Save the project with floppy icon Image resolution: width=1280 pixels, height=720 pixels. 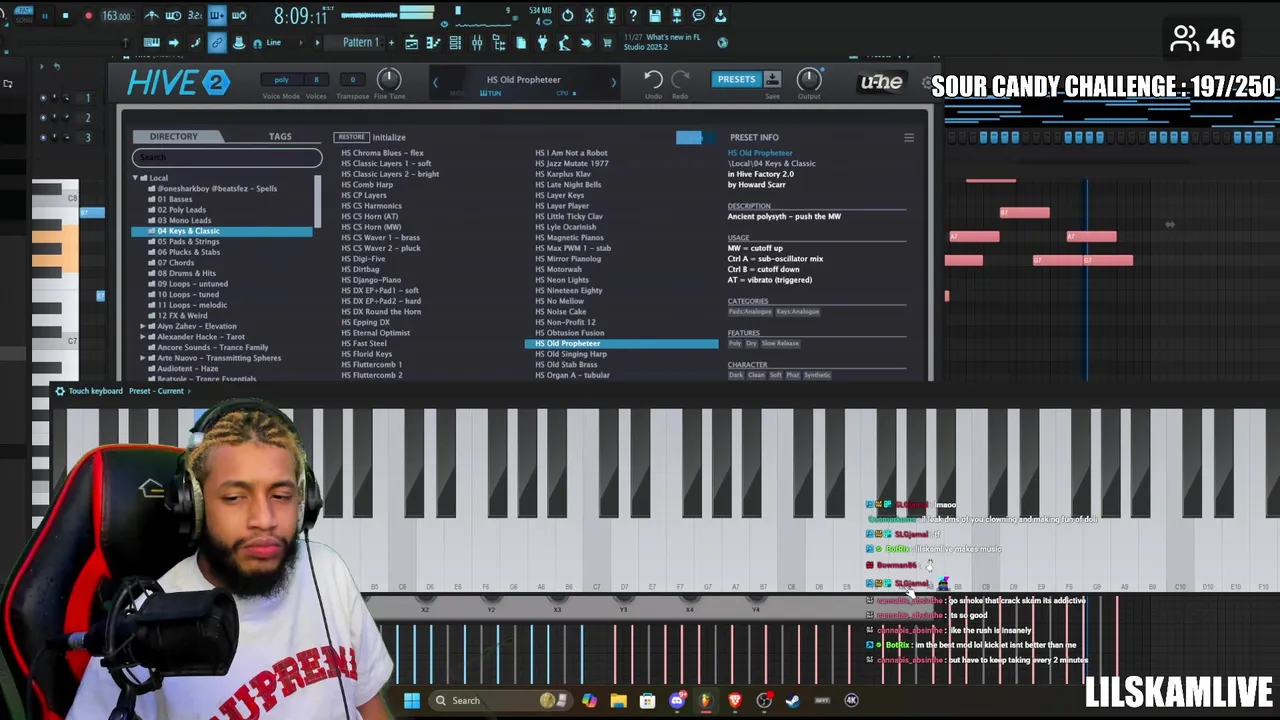[654, 16]
